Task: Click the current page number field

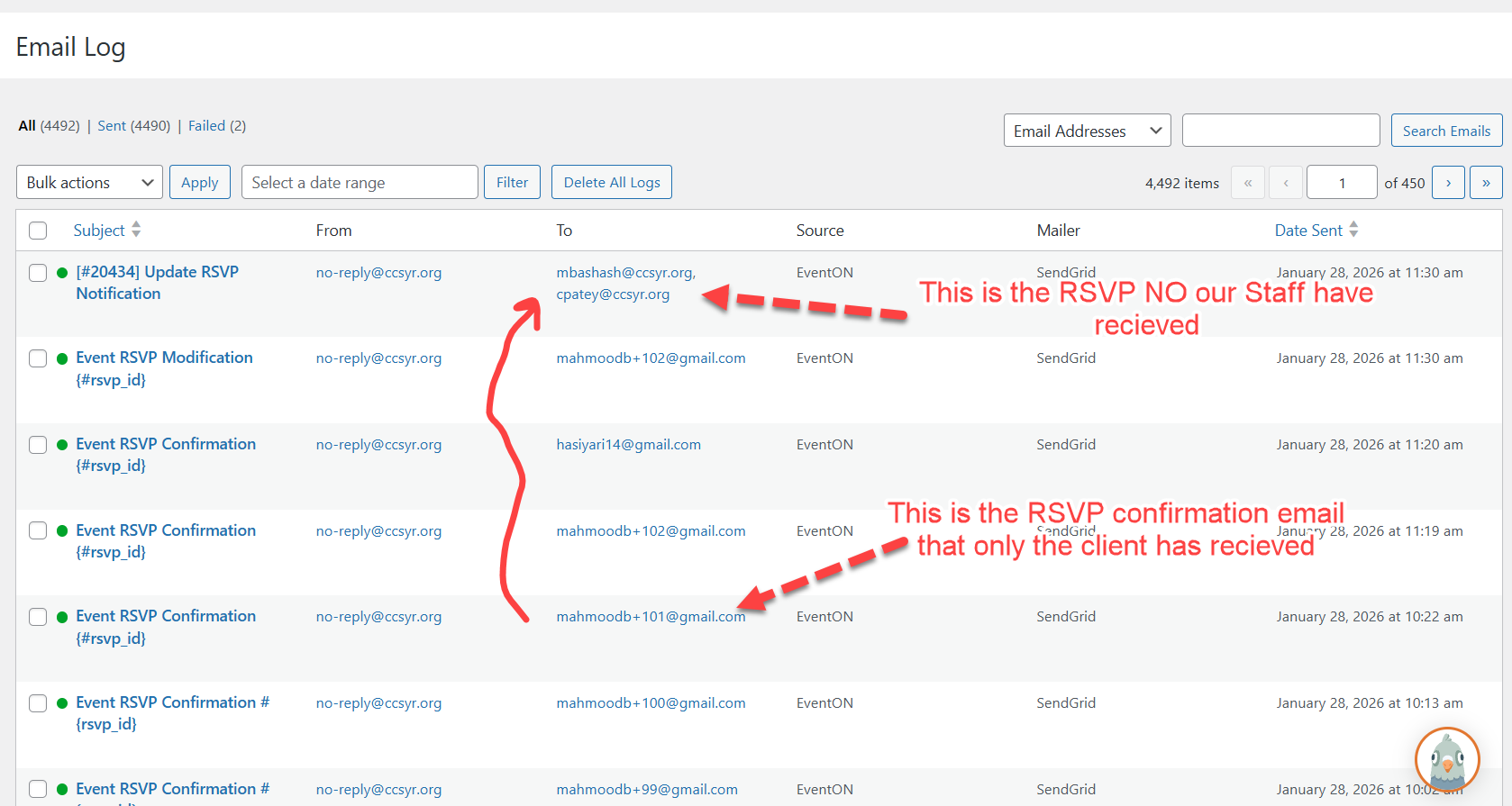Action: 1341,183
